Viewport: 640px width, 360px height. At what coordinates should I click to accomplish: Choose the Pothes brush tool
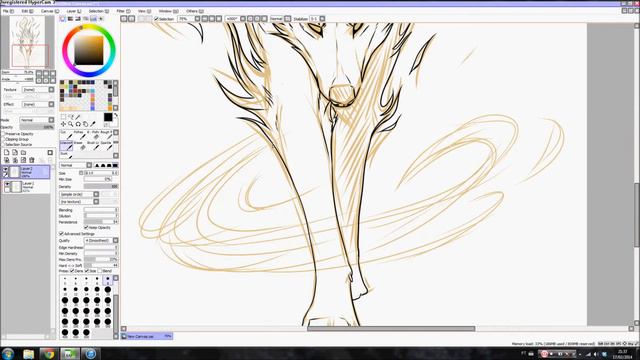click(x=80, y=135)
